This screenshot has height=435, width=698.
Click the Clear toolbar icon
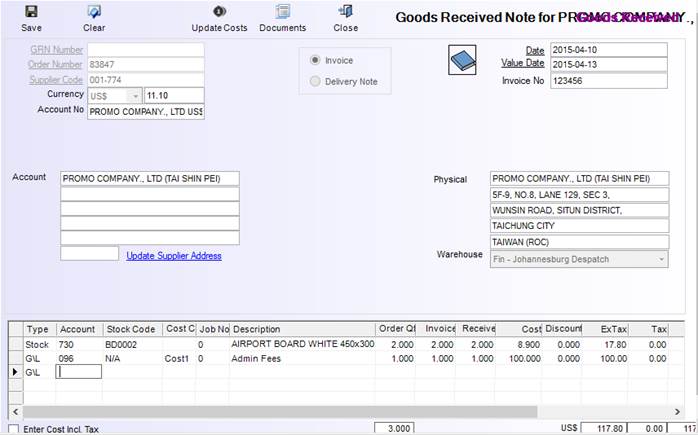[x=94, y=12]
